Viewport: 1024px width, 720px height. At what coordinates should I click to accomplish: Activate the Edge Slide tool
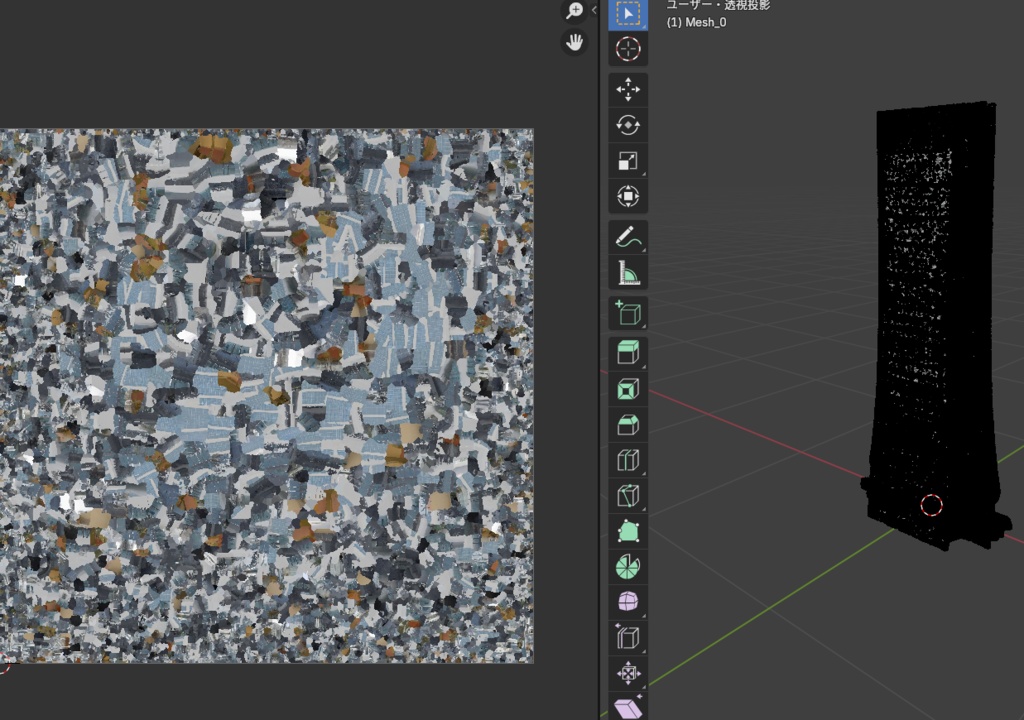tap(628, 637)
